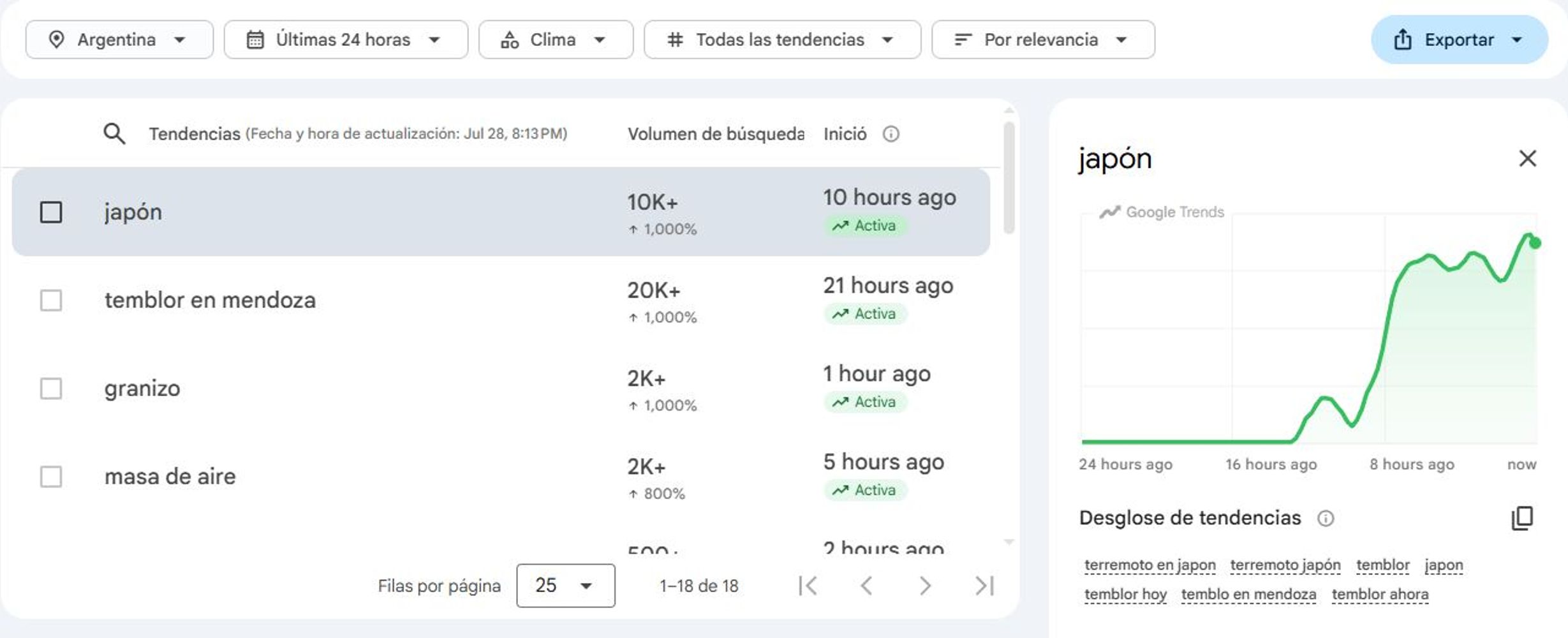Click the green endpoint dot on japón chart
This screenshot has width=1568, height=638.
1534,243
